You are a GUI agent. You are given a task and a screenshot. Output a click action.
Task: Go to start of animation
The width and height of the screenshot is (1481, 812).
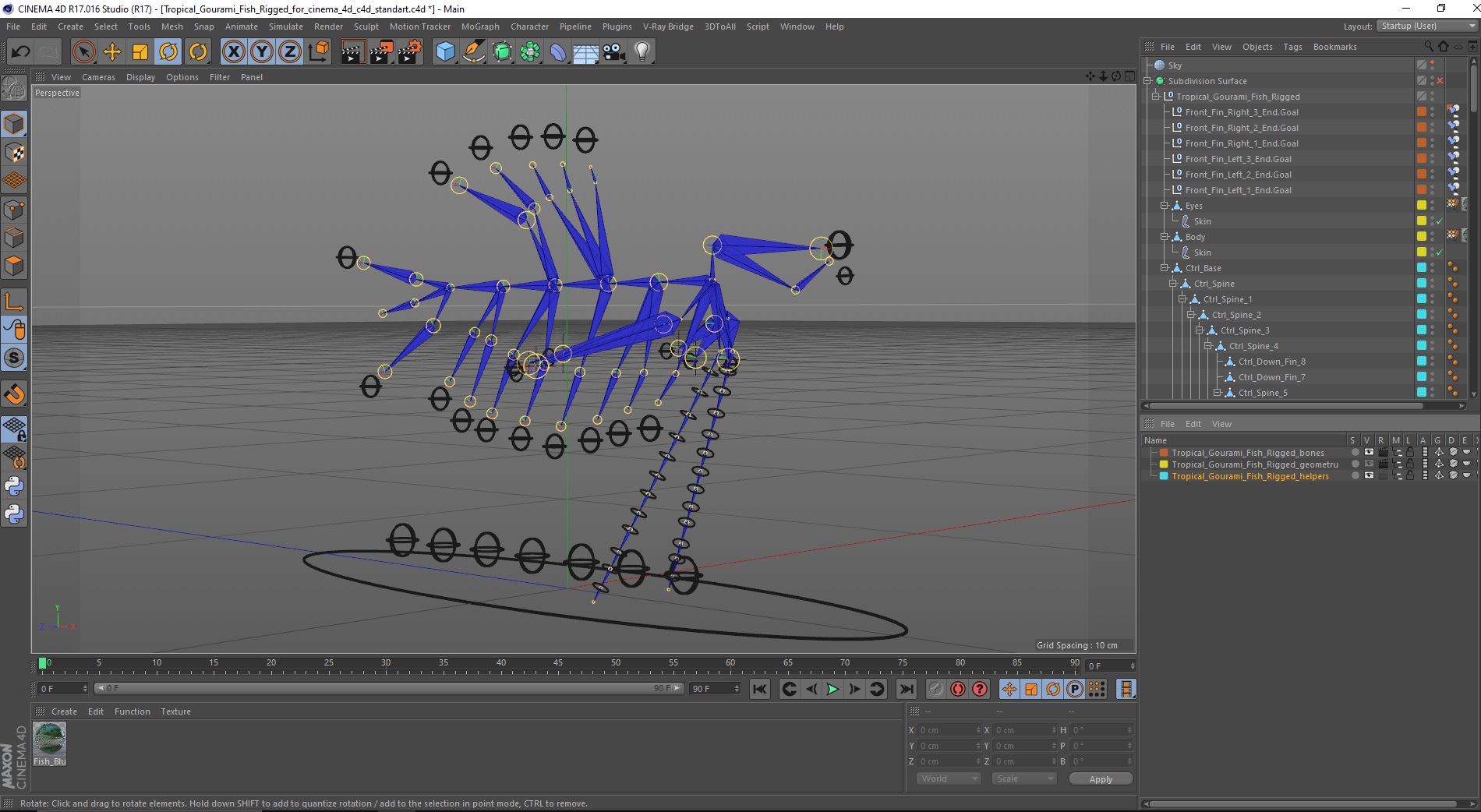(x=760, y=689)
